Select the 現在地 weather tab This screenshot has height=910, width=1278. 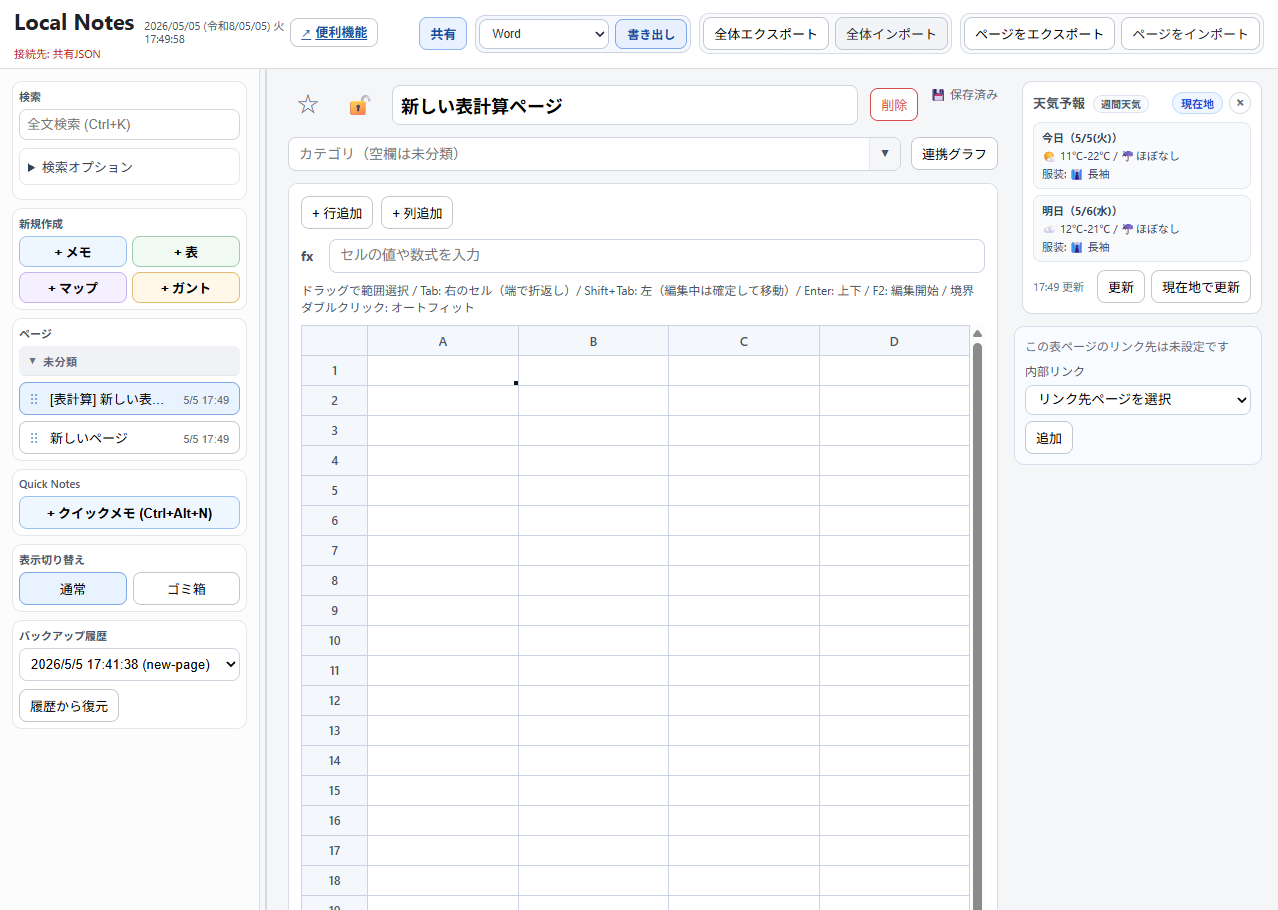tap(1197, 104)
